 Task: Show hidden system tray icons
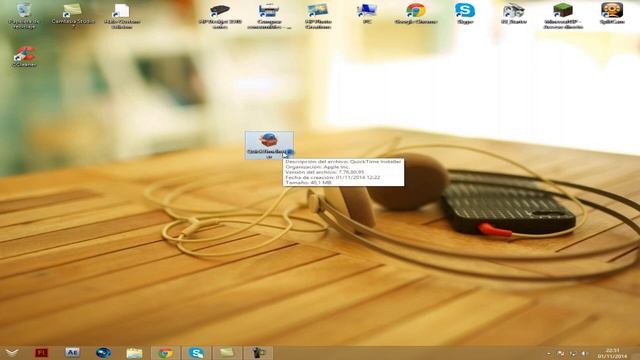(549, 353)
